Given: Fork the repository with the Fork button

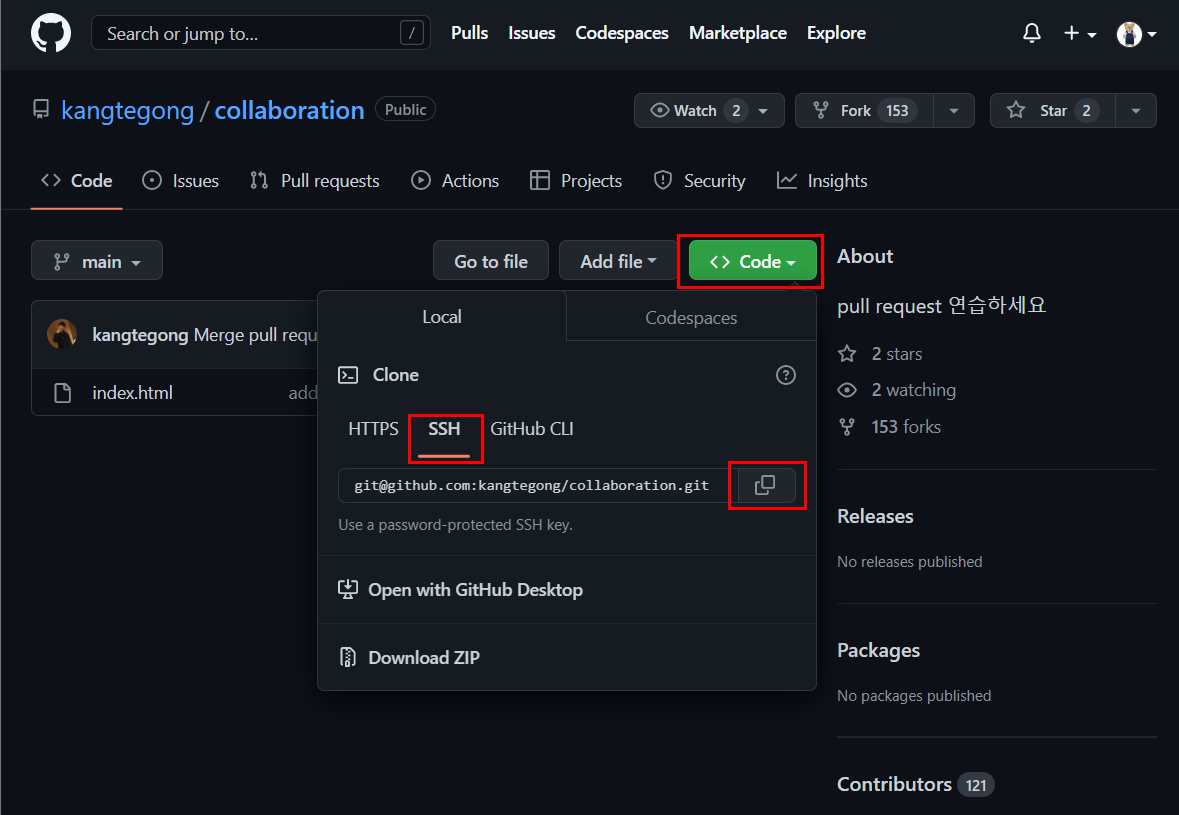Looking at the screenshot, I should point(865,111).
